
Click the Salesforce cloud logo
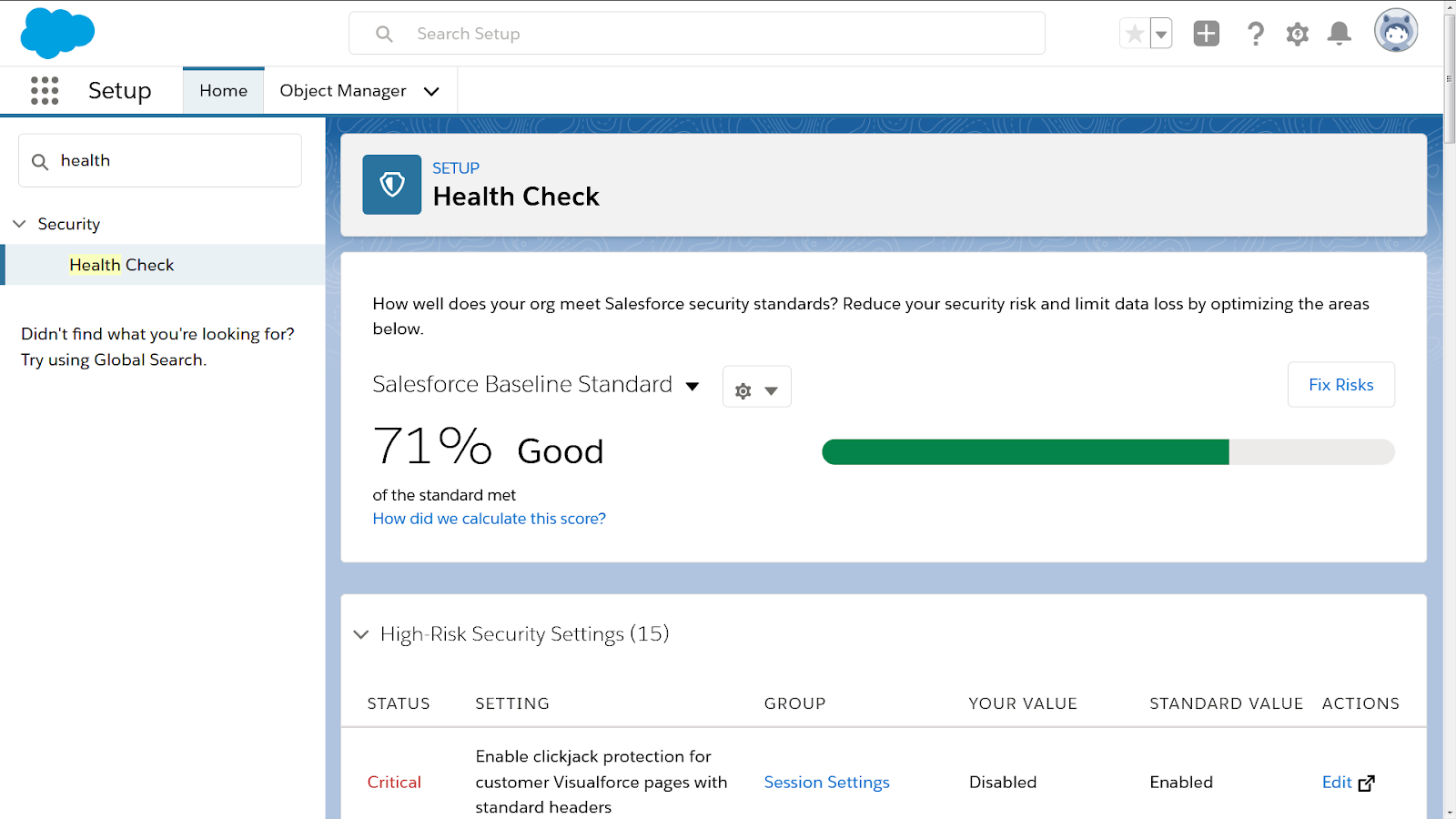click(x=57, y=33)
